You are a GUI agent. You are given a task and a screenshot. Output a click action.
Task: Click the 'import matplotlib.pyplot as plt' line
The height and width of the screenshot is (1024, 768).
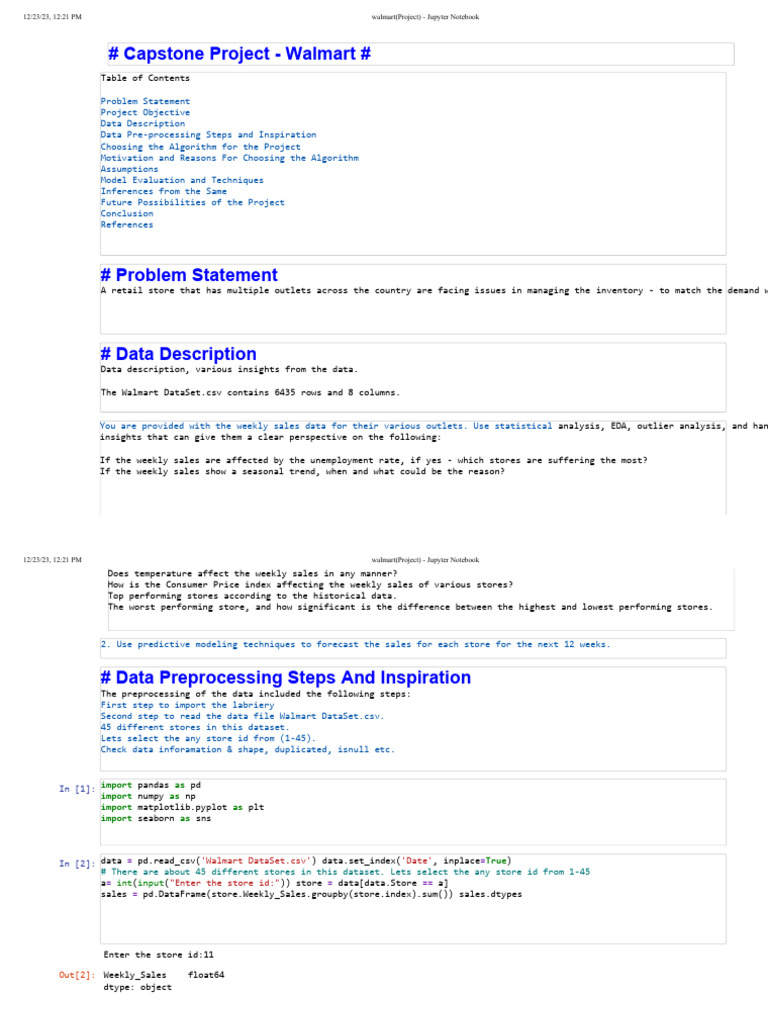click(182, 807)
